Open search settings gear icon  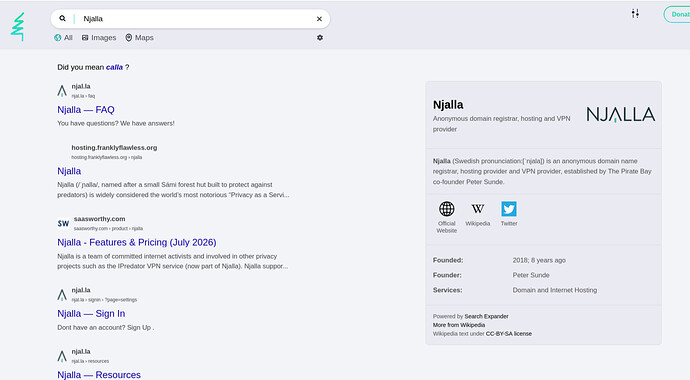click(320, 38)
